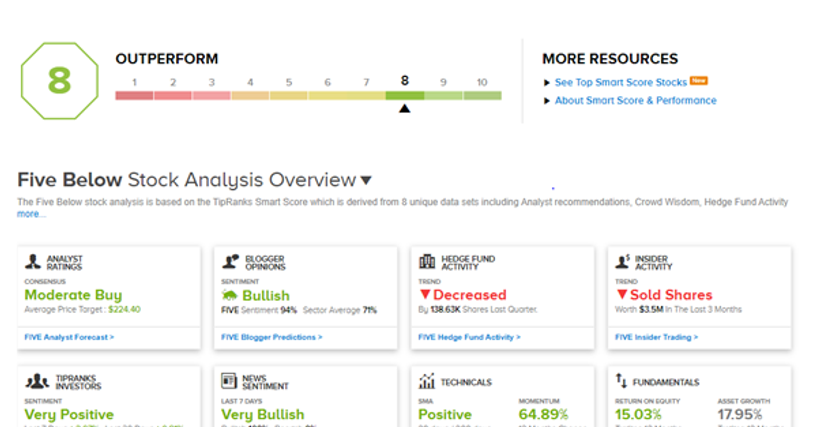This screenshot has height=427, width=820.
Task: Expand the Stock Analysis Overview dropdown arrow
Action: point(366,180)
